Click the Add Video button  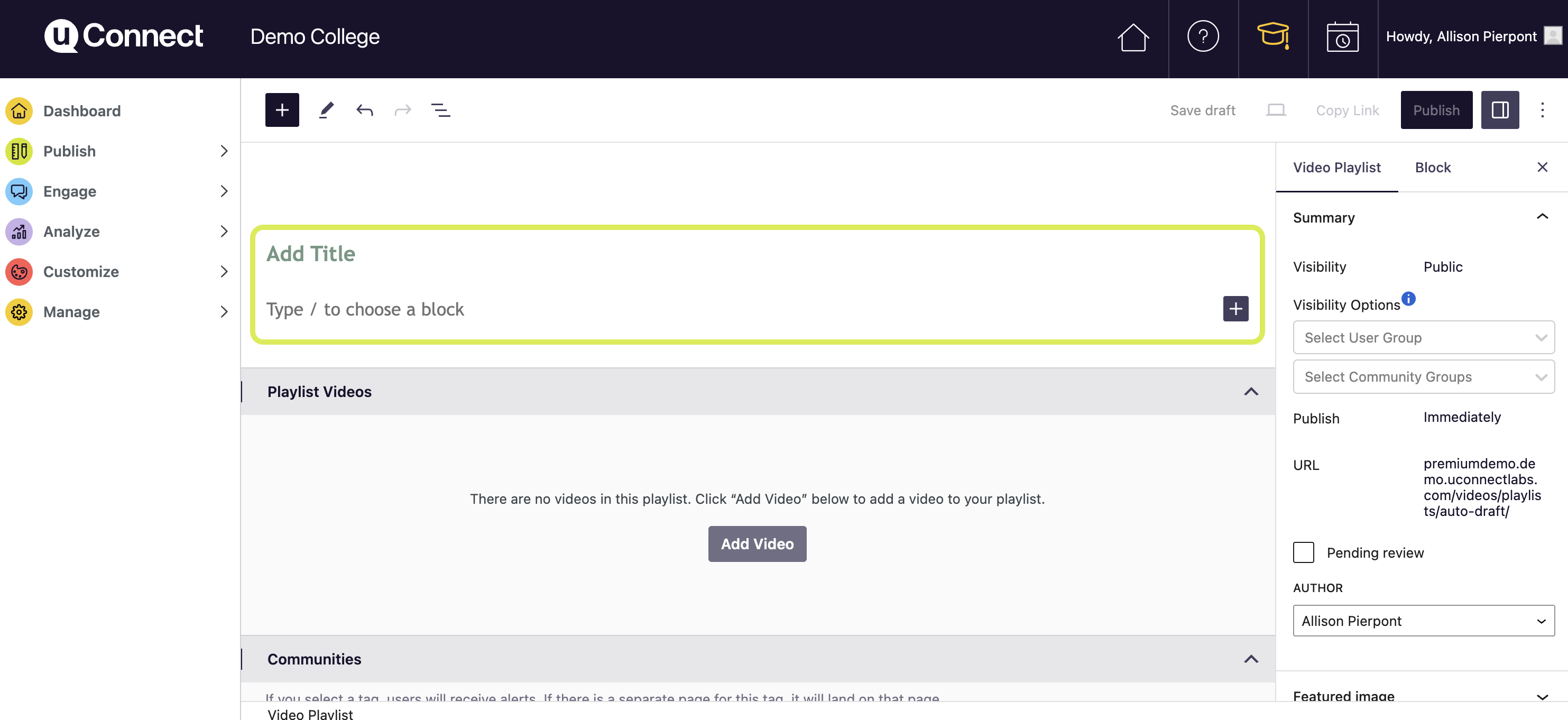pos(757,543)
